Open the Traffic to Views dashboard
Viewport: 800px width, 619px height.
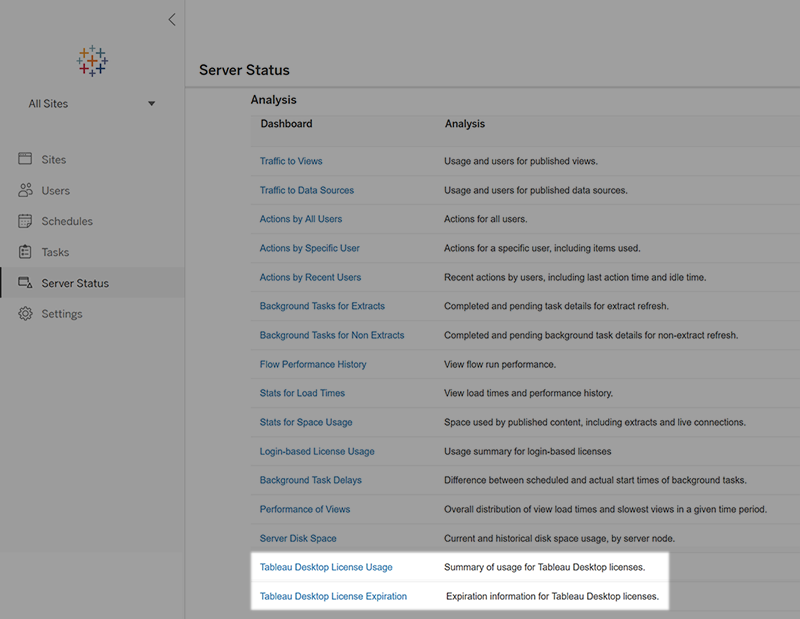[291, 161]
